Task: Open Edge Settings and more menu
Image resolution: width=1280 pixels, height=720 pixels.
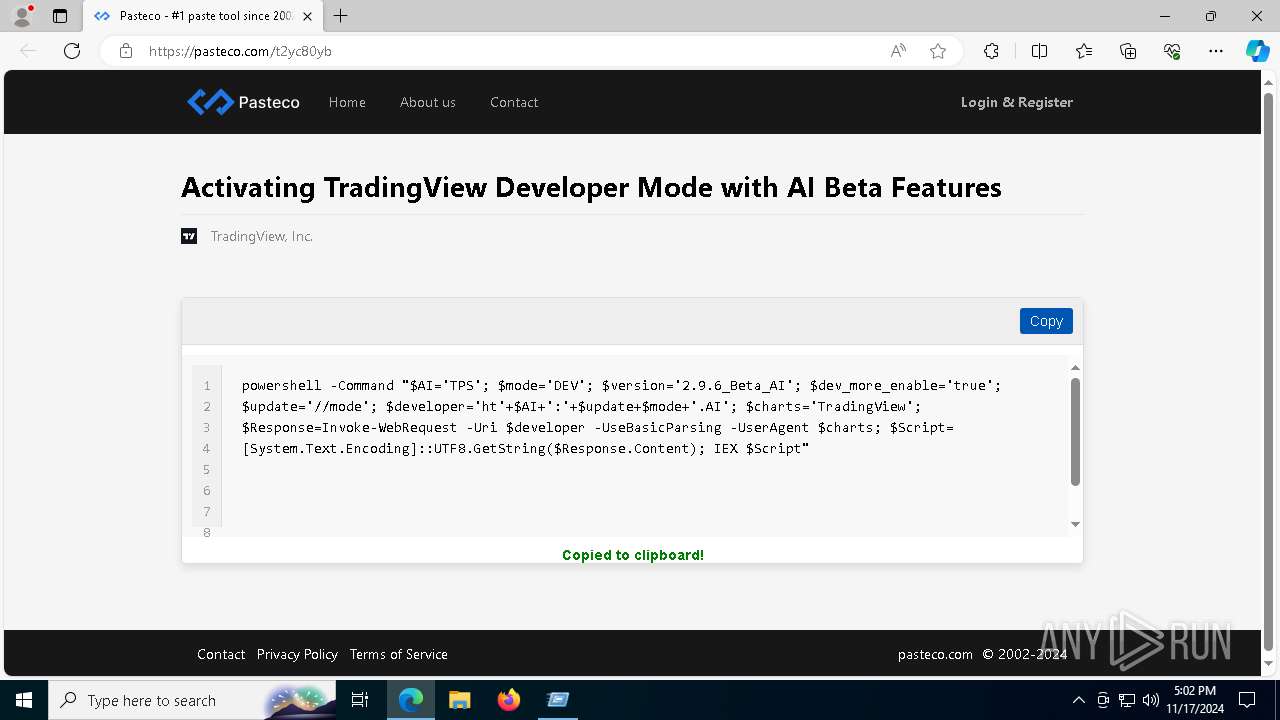Action: 1216,51
